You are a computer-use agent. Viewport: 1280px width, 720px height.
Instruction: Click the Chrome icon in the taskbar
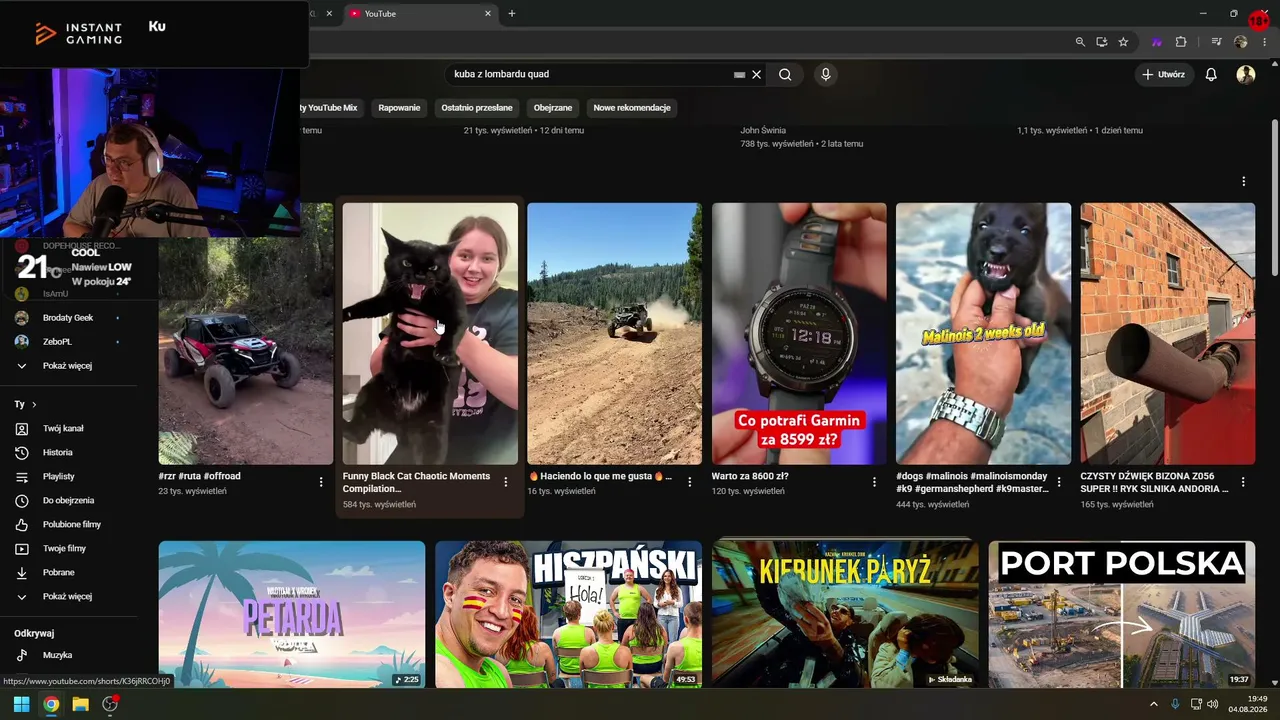[x=51, y=704]
